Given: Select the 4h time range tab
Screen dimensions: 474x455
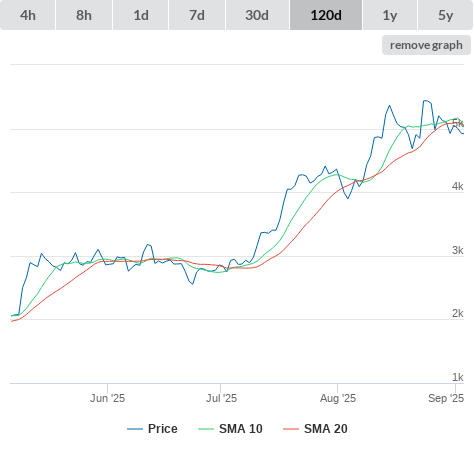Looking at the screenshot, I should point(28,15).
